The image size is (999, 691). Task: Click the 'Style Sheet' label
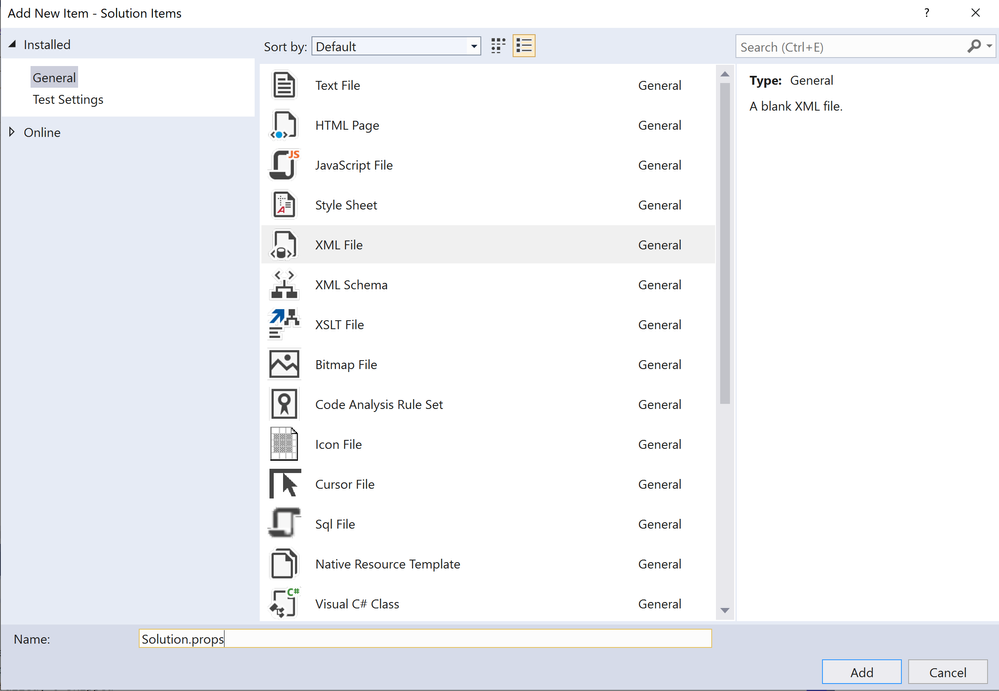point(346,205)
